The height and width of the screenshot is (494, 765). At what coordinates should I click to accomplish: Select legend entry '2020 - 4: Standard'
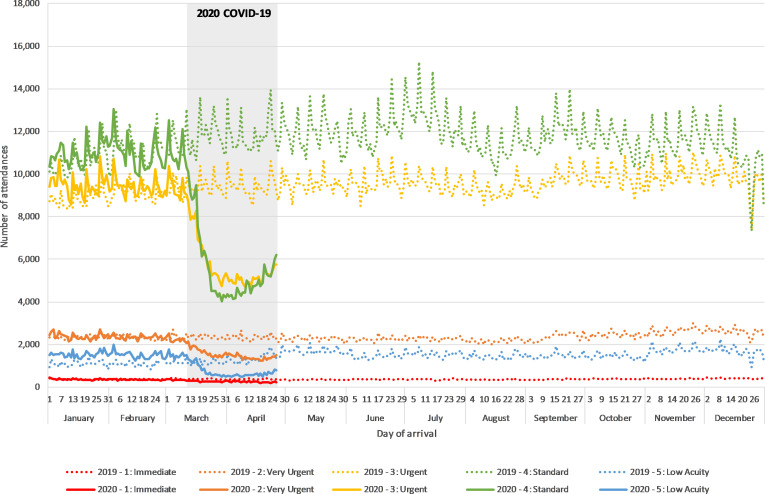coord(517,489)
